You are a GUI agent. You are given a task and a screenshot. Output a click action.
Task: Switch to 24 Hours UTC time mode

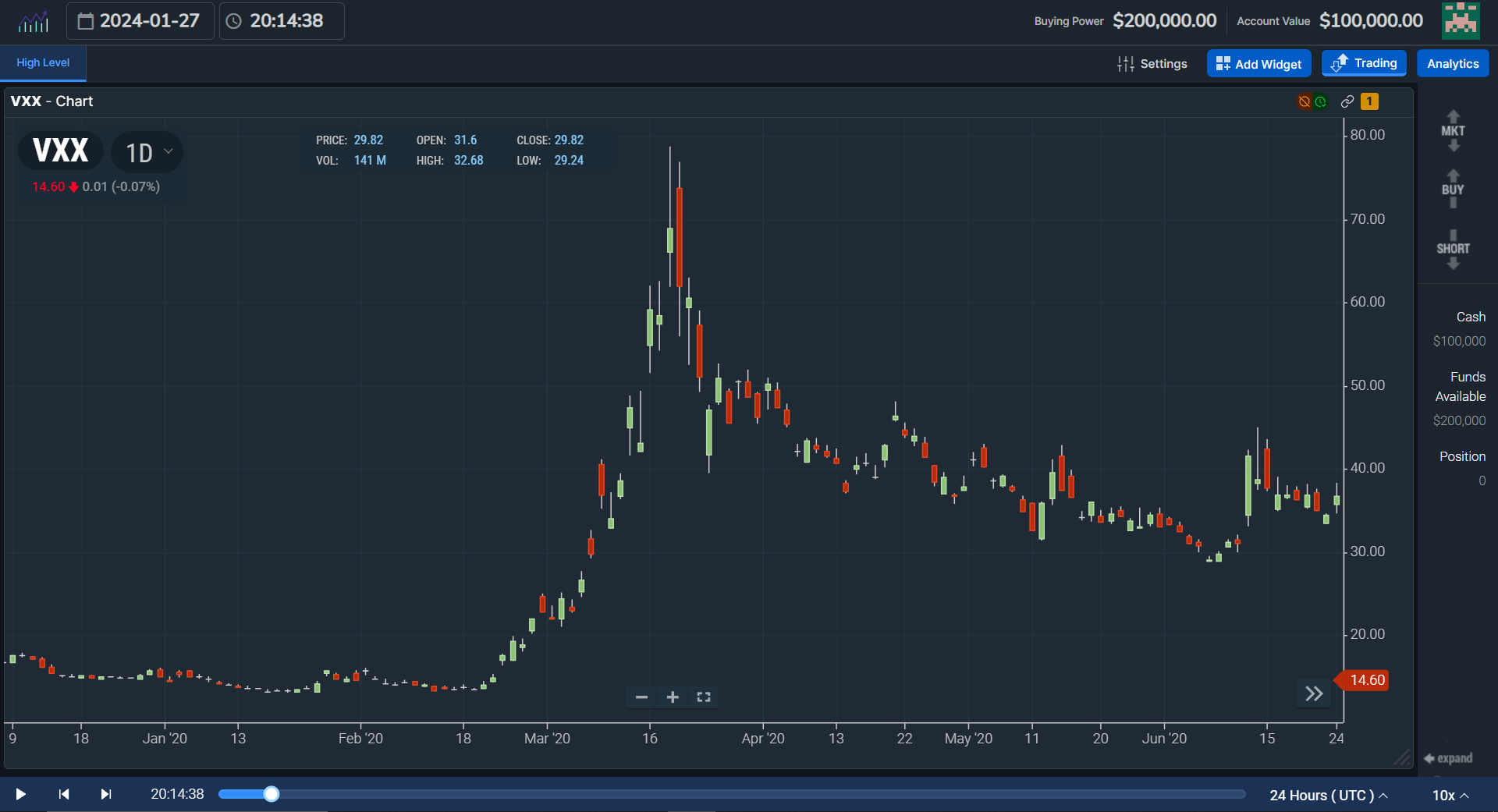point(1322,795)
